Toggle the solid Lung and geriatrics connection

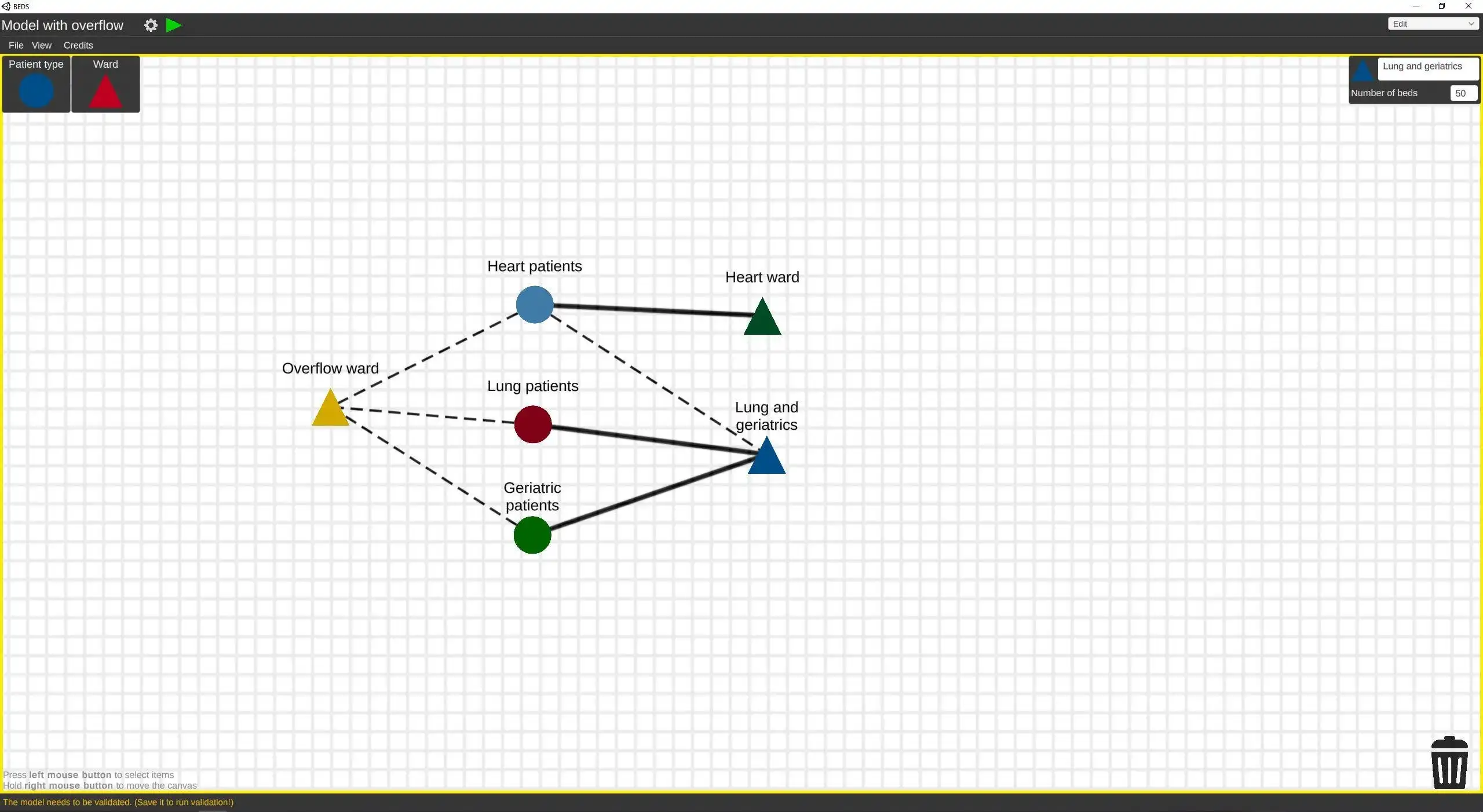pyautogui.click(x=647, y=441)
